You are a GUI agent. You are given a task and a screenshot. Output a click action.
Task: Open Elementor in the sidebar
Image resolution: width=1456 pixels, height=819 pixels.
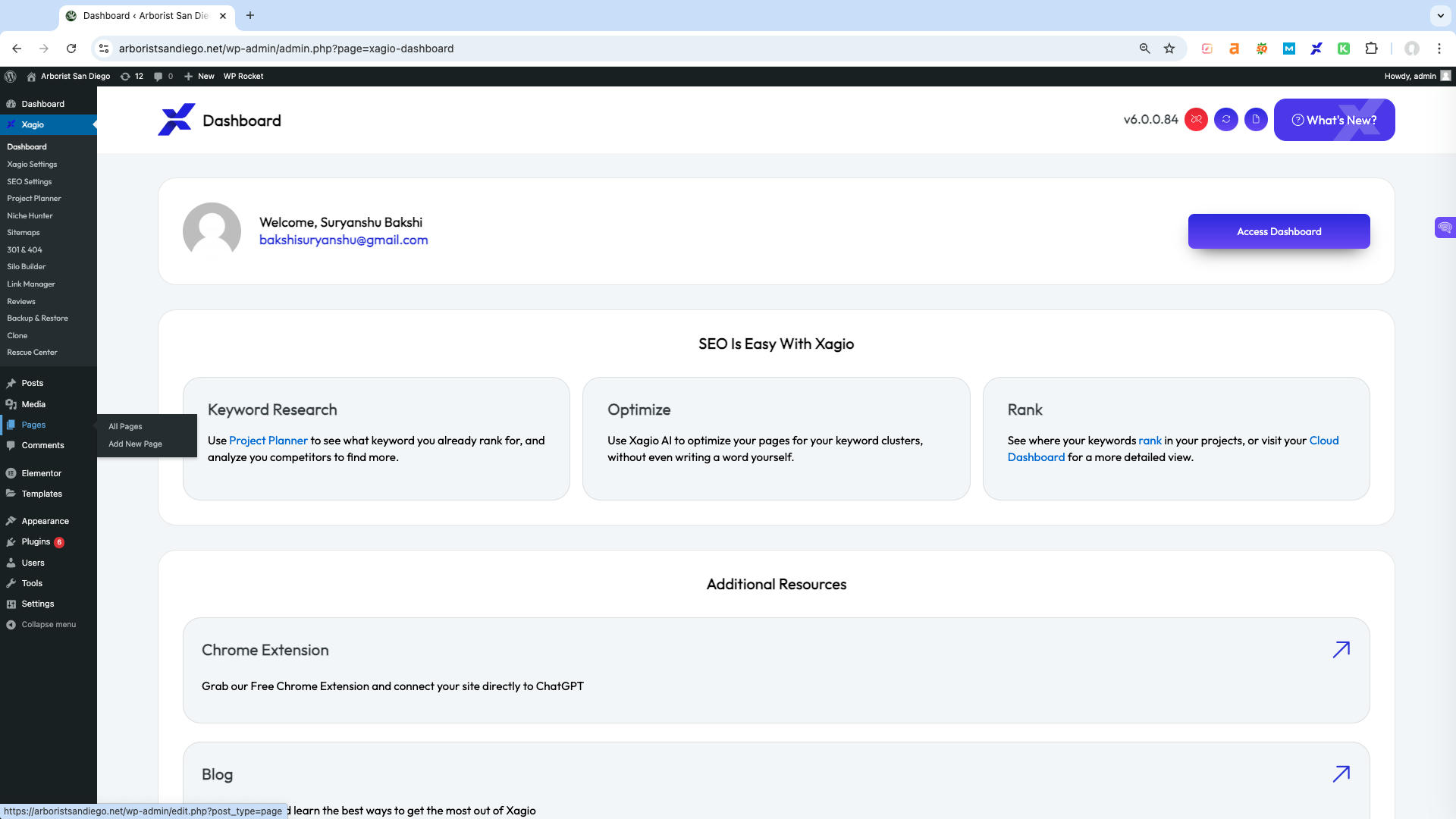[x=49, y=473]
